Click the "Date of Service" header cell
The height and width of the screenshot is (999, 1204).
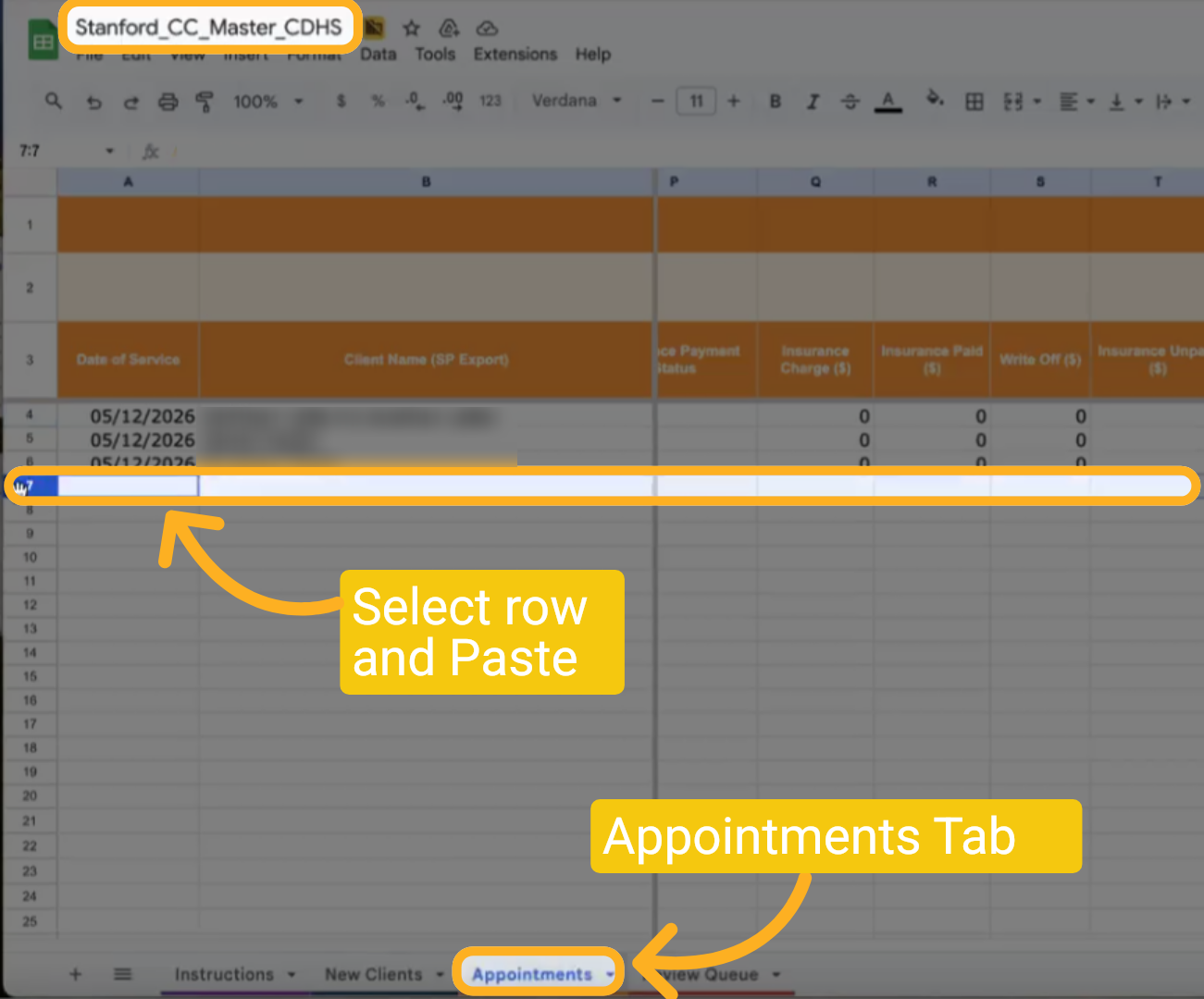tap(128, 360)
